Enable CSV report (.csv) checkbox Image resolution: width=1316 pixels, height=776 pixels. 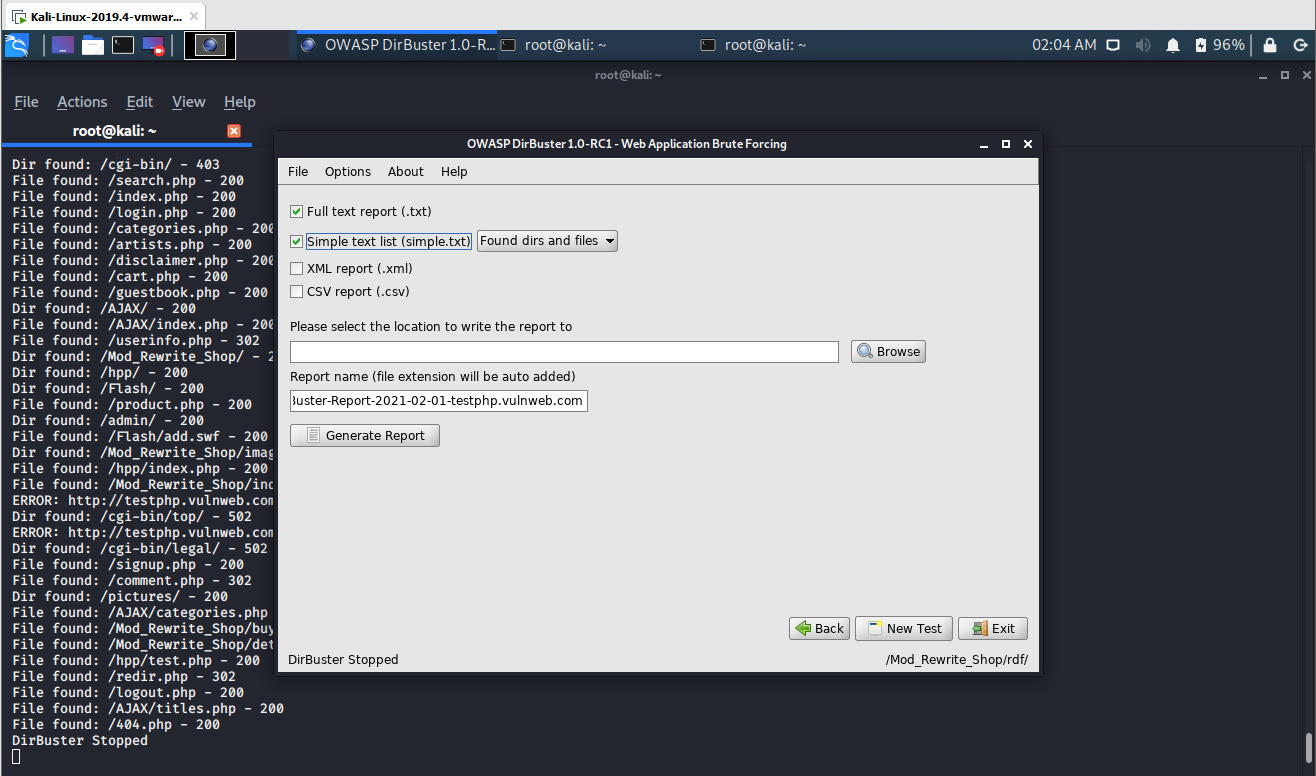tap(296, 292)
